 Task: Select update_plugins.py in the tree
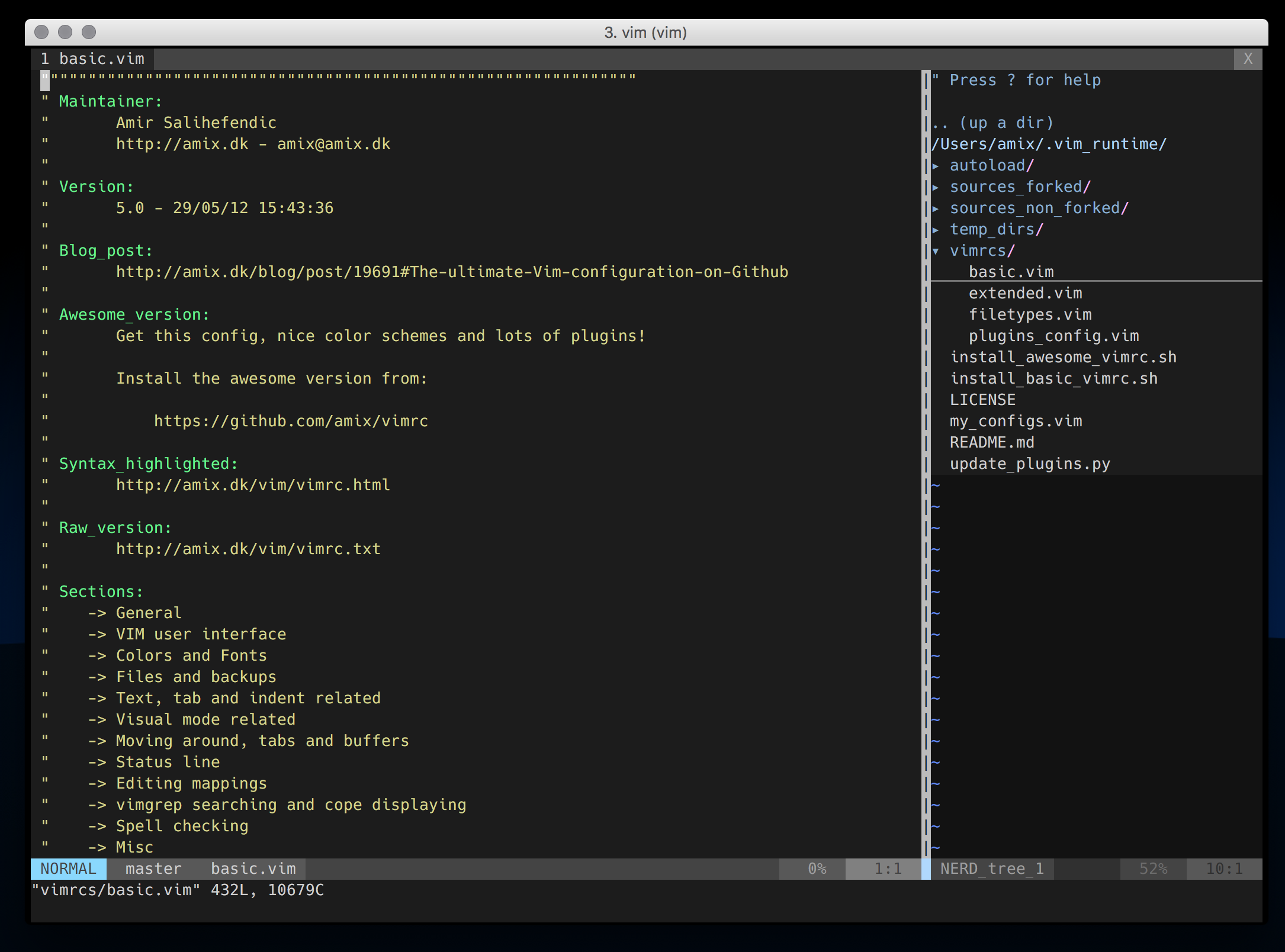[1030, 464]
